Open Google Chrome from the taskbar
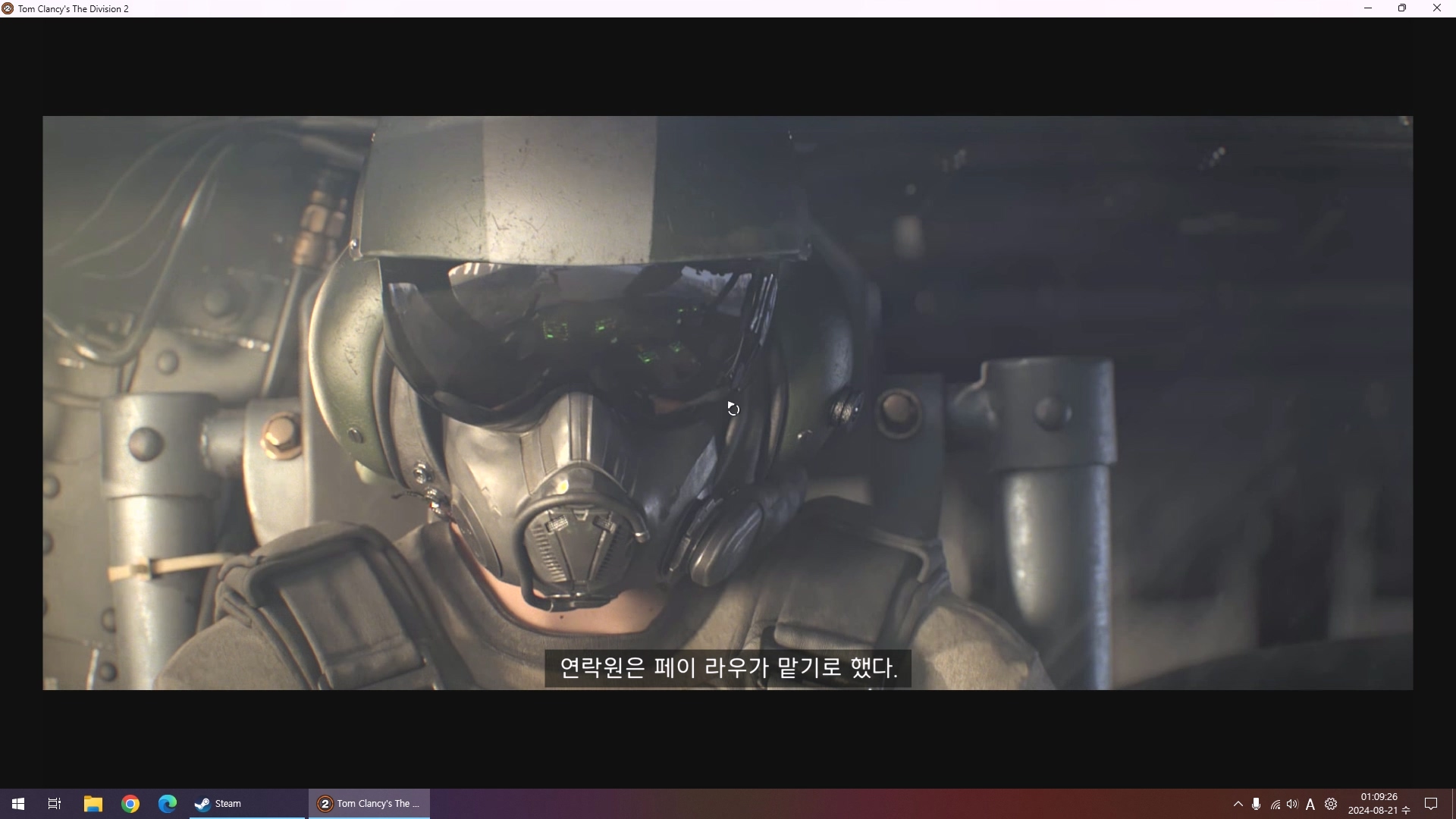The width and height of the screenshot is (1456, 819). (130, 804)
